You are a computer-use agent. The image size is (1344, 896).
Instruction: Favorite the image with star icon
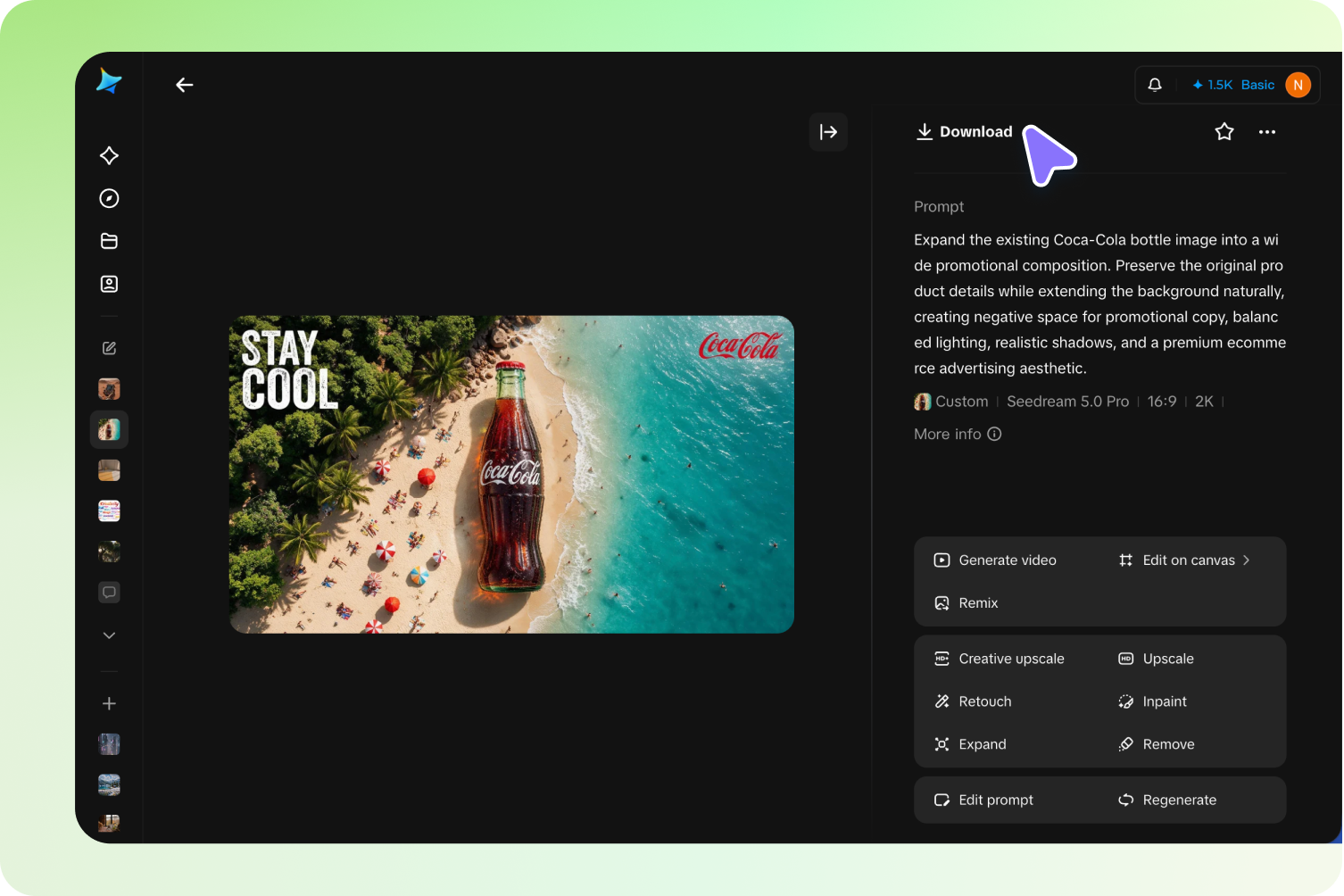[x=1224, y=132]
